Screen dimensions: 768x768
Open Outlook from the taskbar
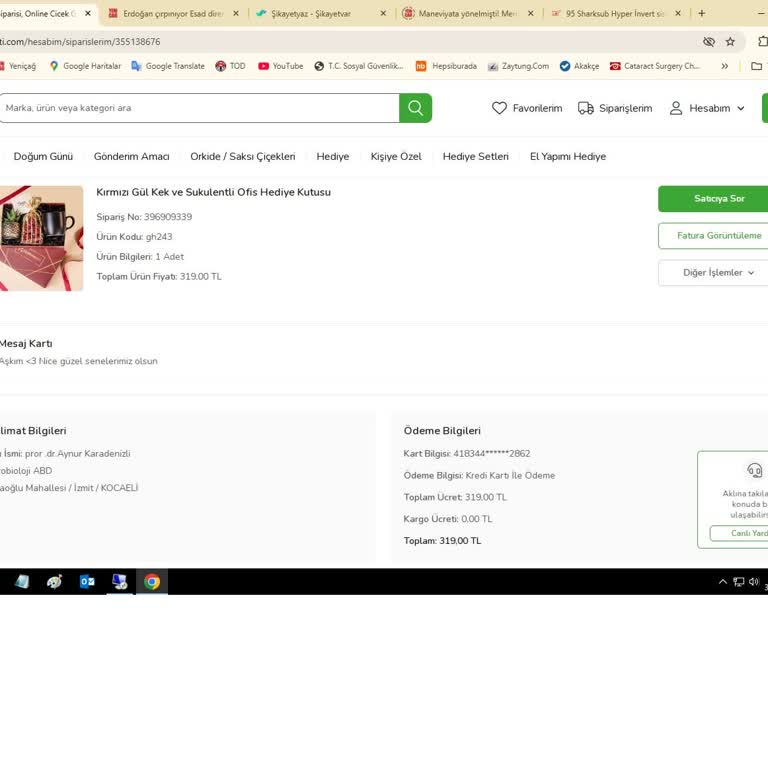click(x=87, y=581)
